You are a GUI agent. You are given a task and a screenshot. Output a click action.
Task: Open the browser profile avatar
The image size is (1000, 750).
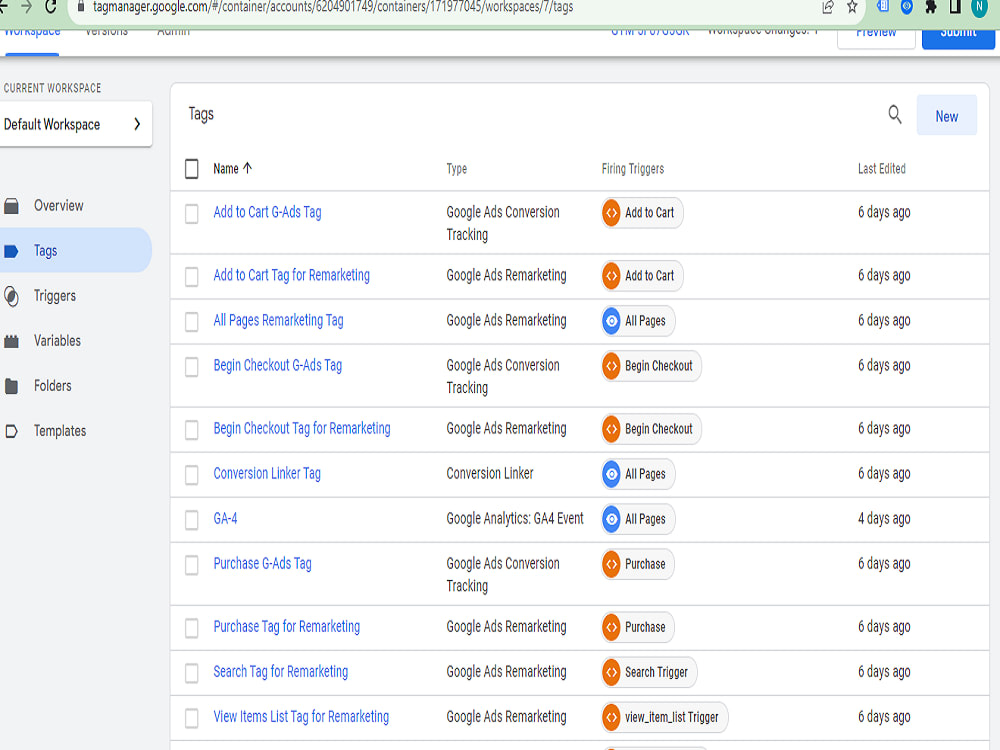click(979, 7)
